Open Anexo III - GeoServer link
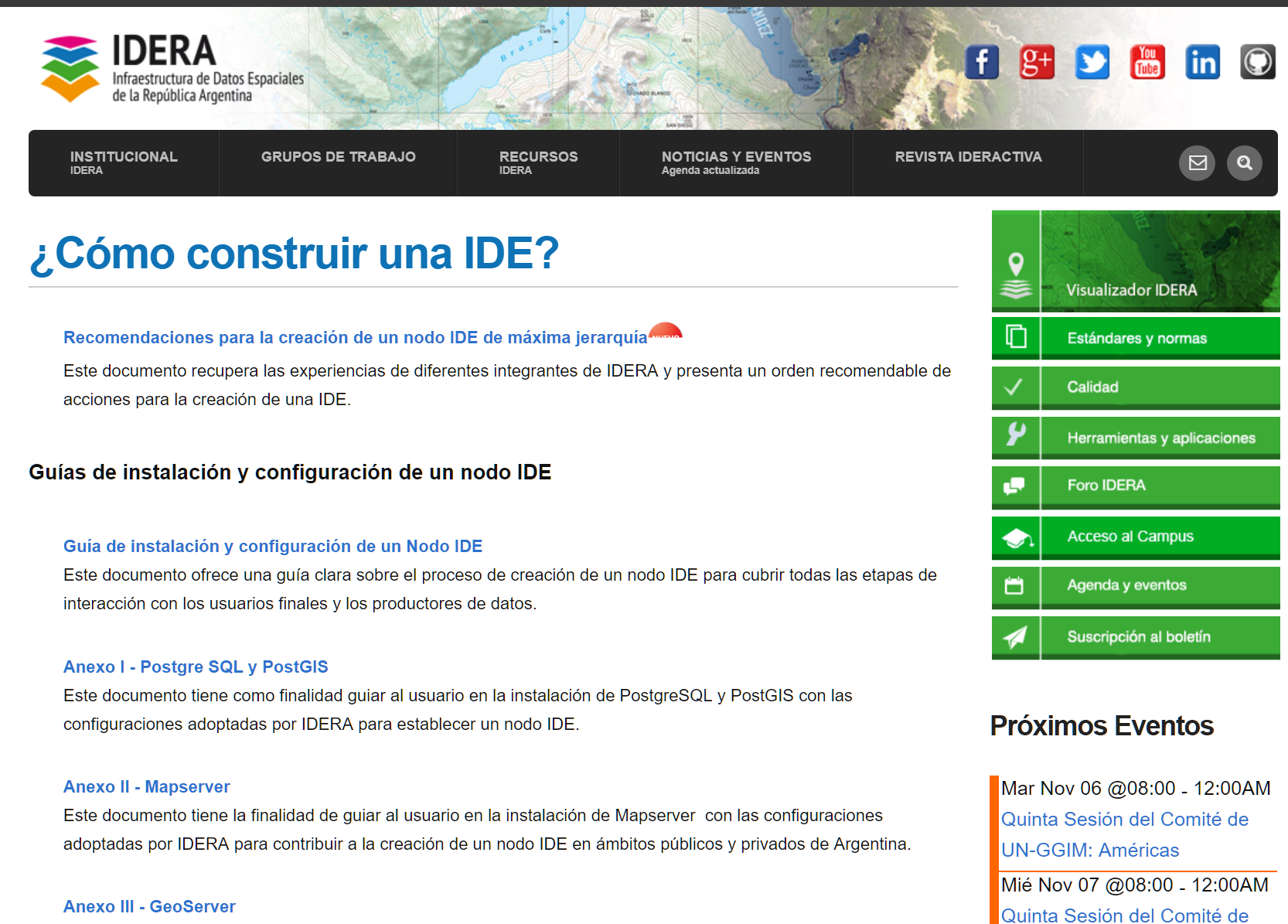The image size is (1288, 924). [x=149, y=906]
